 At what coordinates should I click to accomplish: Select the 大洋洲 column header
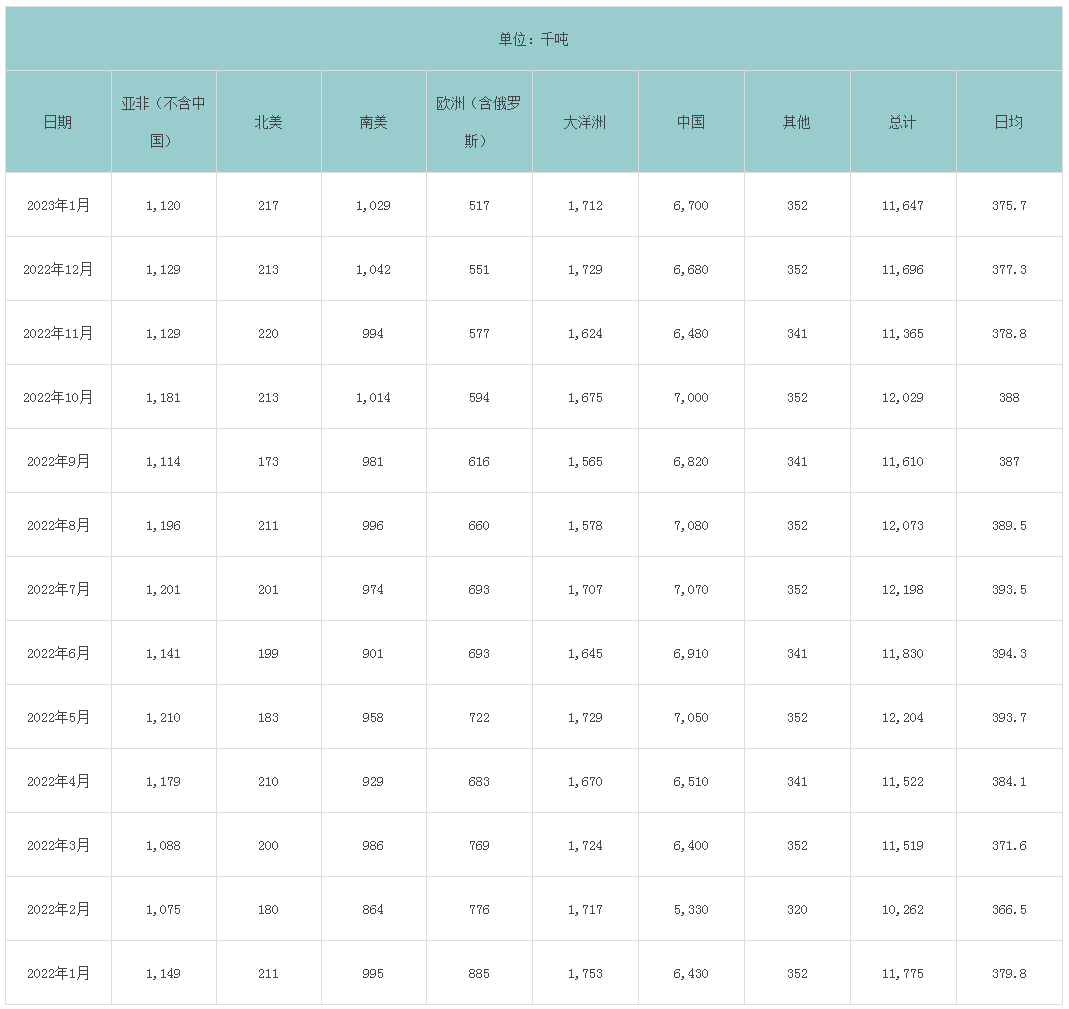pos(585,122)
